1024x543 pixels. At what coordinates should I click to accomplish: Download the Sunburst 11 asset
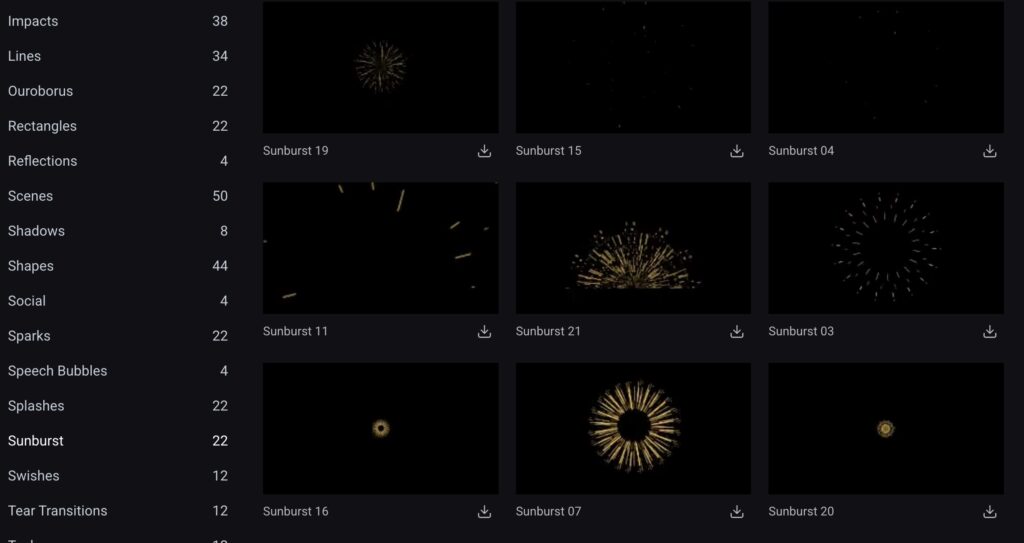pyautogui.click(x=484, y=331)
